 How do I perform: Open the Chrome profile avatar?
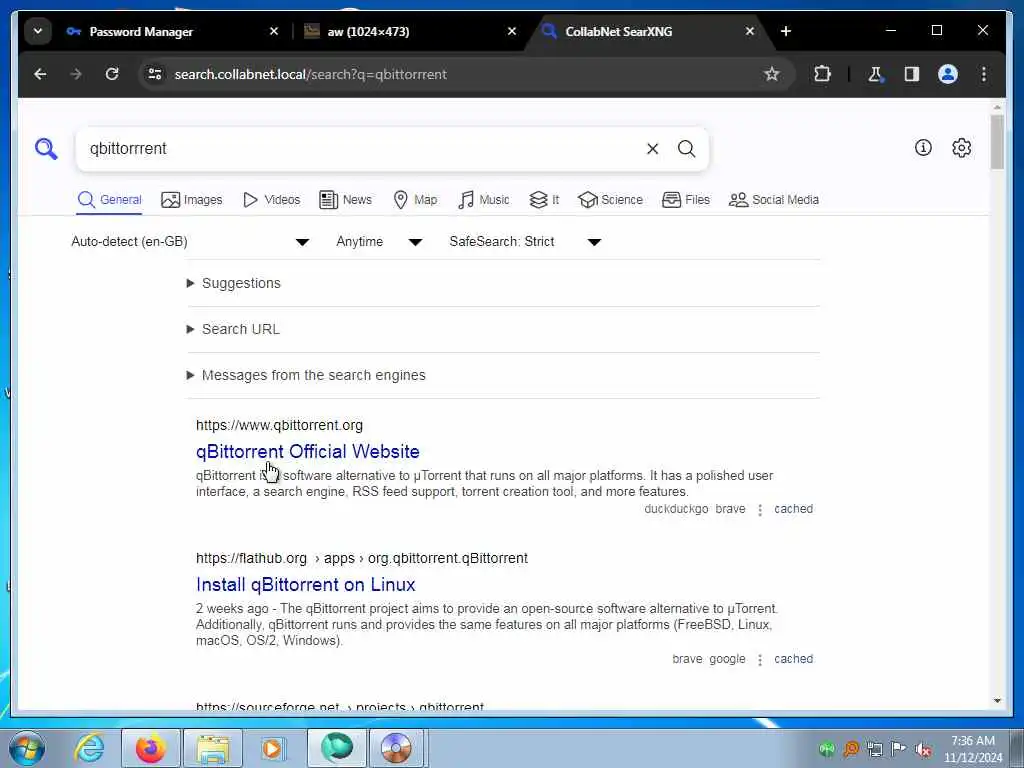click(948, 74)
